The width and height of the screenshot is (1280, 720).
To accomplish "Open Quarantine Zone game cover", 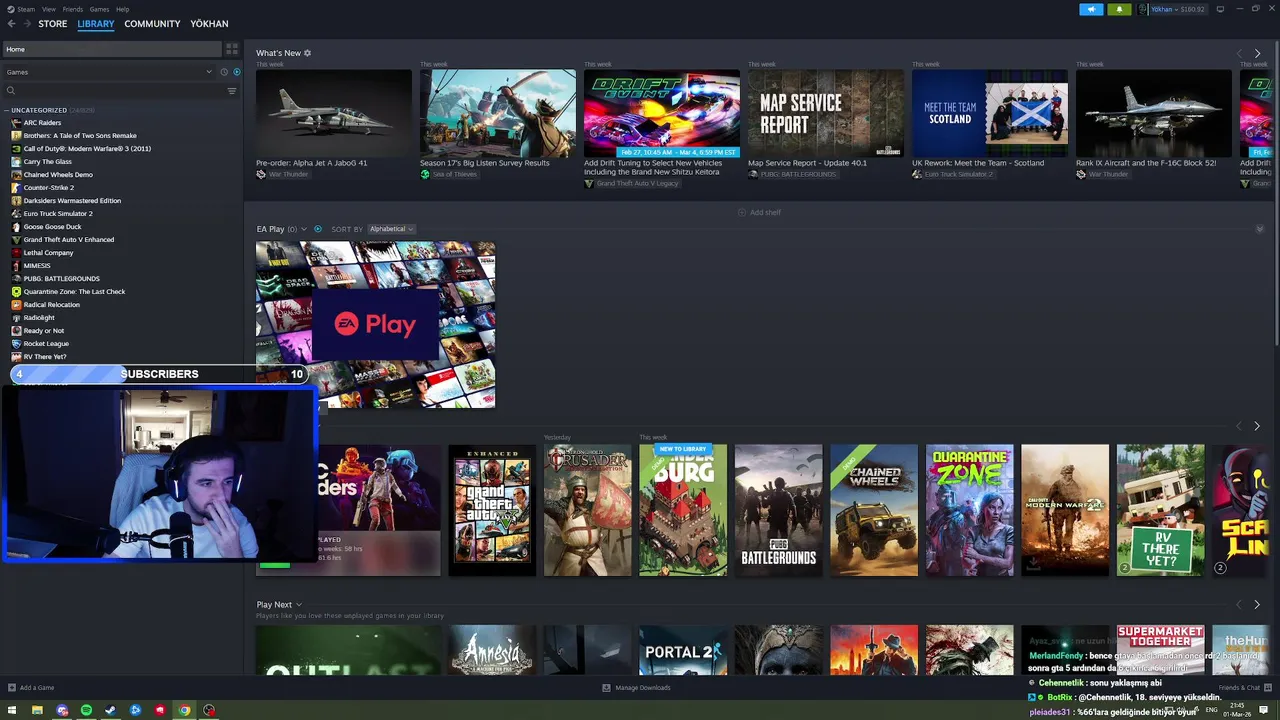I will pyautogui.click(x=970, y=510).
